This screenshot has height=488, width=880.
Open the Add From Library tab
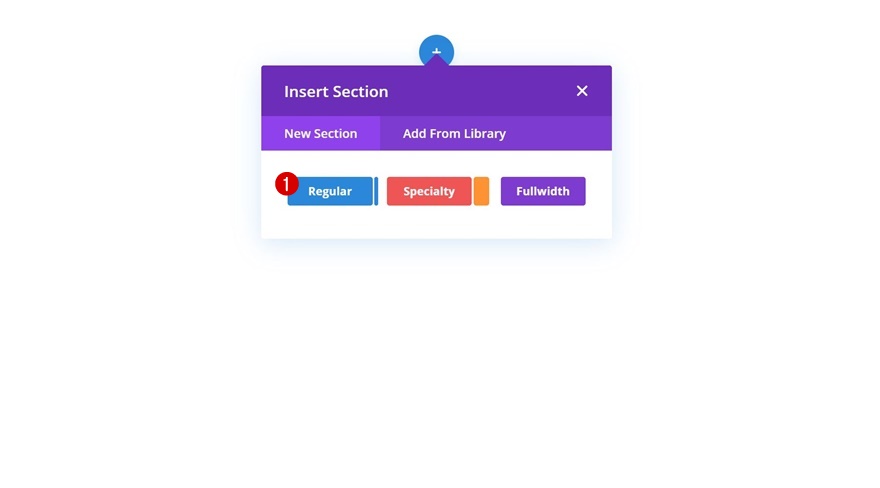454,133
